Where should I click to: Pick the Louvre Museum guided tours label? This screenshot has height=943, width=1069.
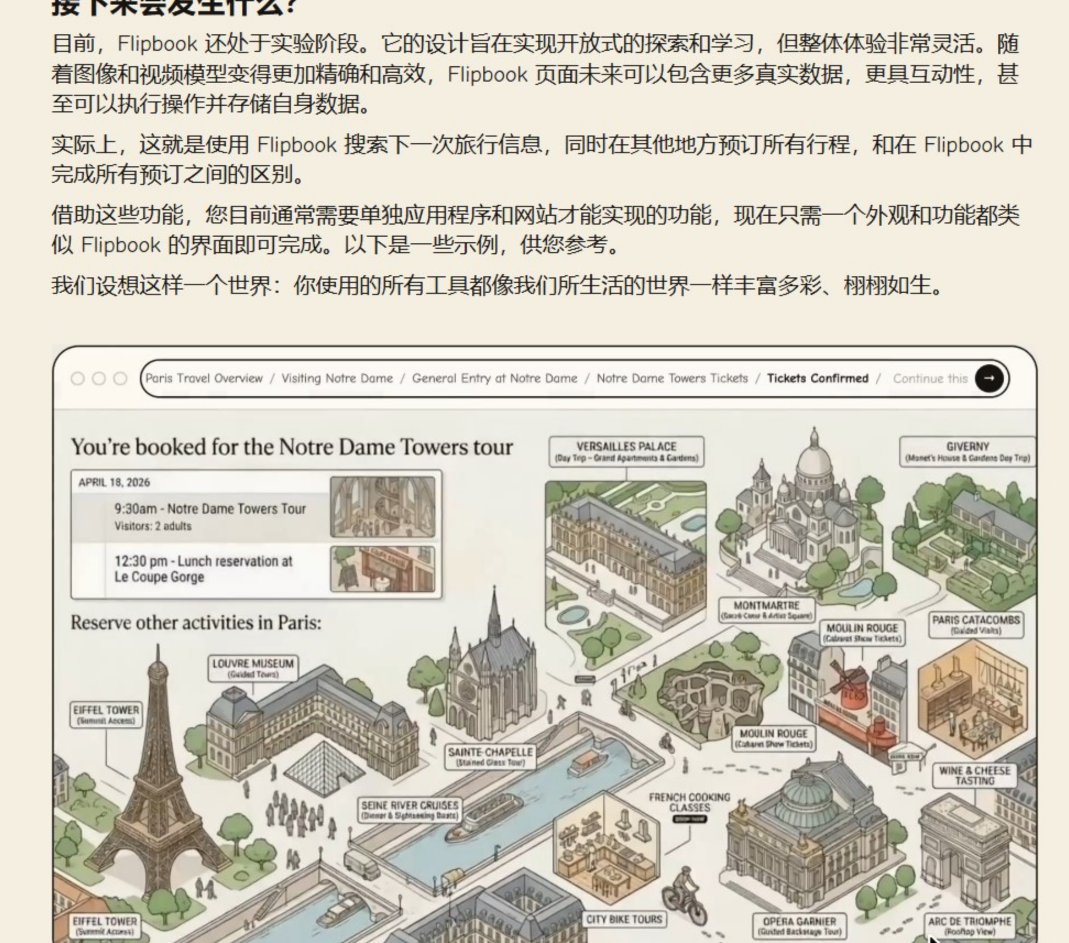253,668
